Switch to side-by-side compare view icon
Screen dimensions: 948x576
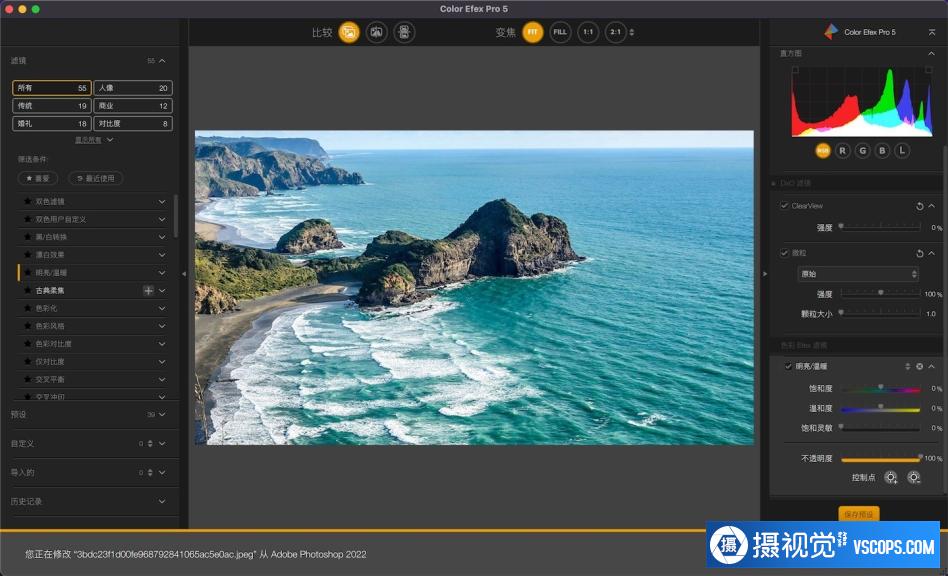click(404, 32)
